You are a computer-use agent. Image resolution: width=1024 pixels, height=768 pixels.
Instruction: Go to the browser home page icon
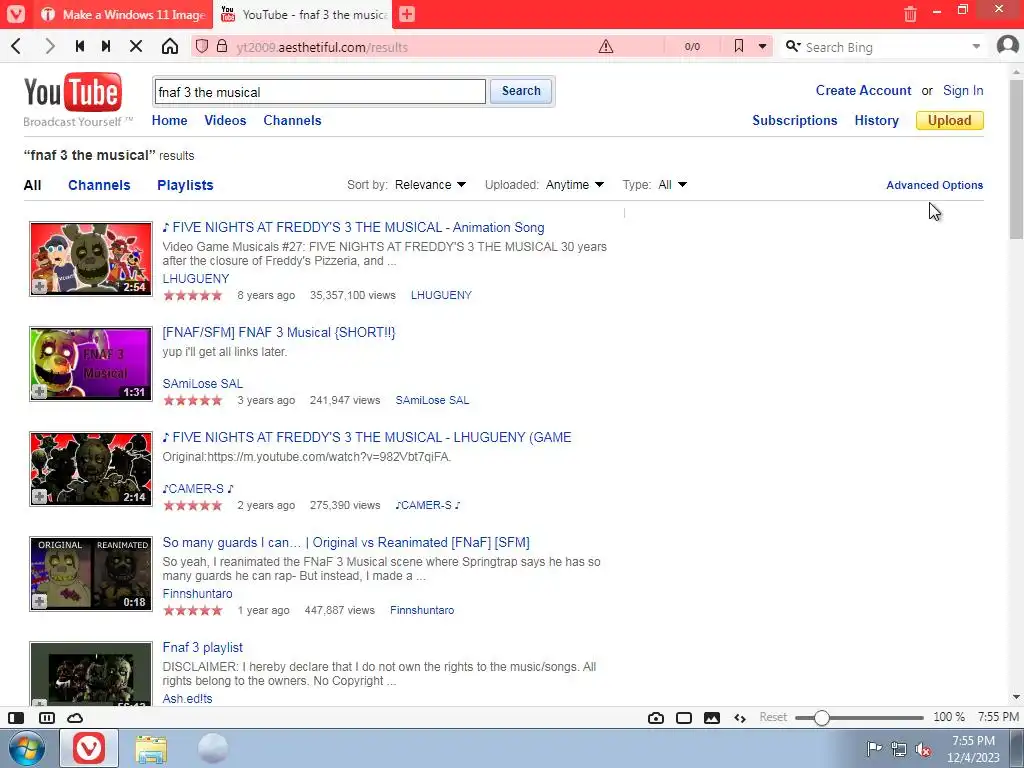tap(170, 46)
